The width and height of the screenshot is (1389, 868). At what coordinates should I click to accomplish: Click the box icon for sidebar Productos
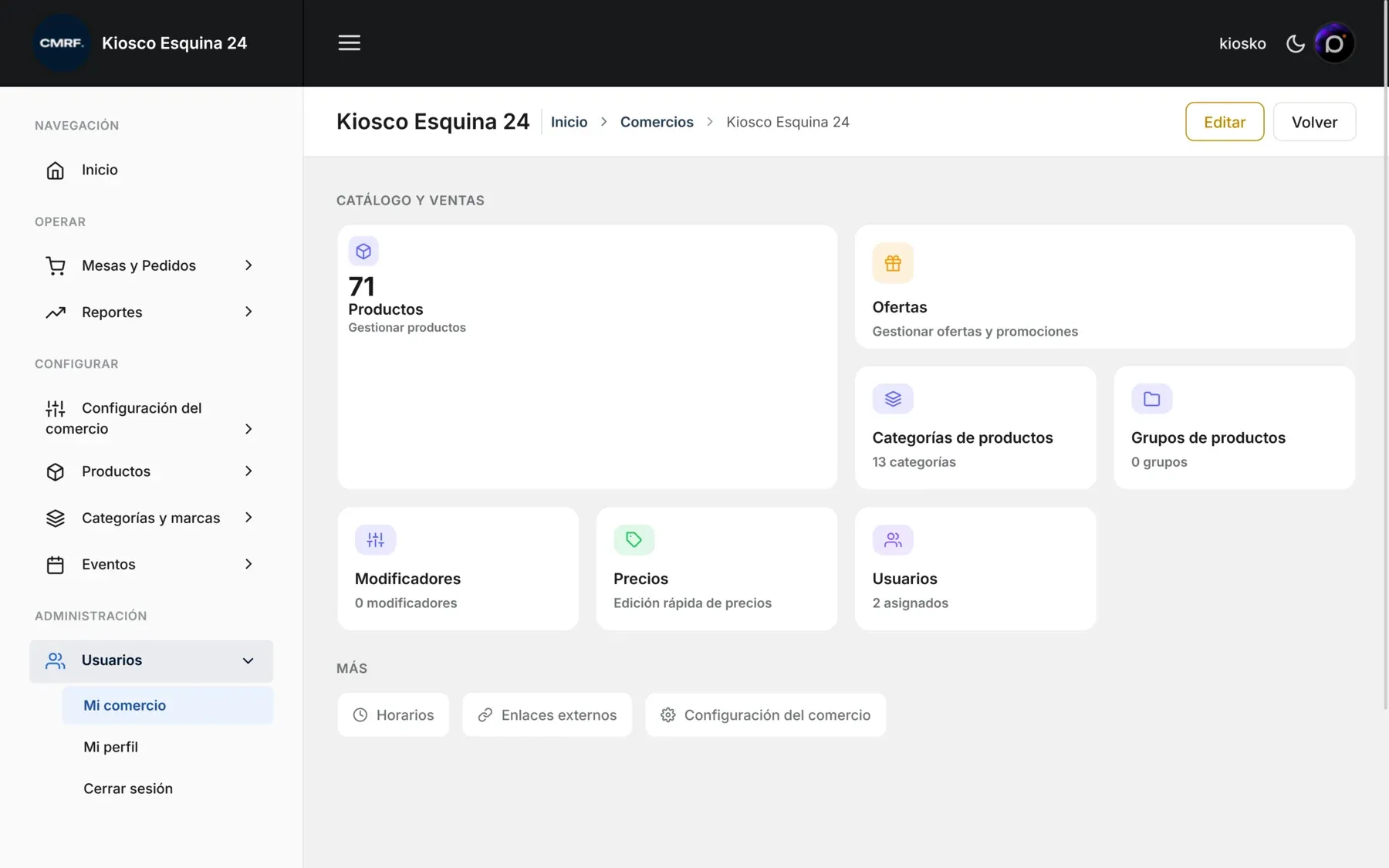(x=56, y=471)
